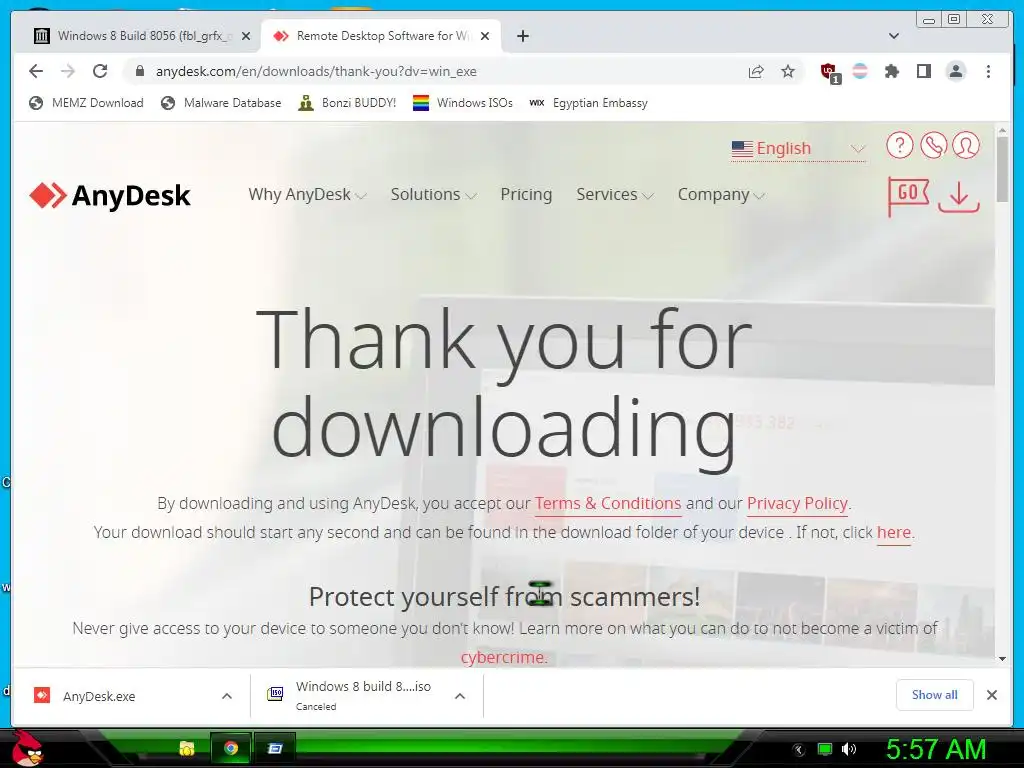Go to AnyDesk home via logo
1024x768 pixels.
(x=110, y=195)
